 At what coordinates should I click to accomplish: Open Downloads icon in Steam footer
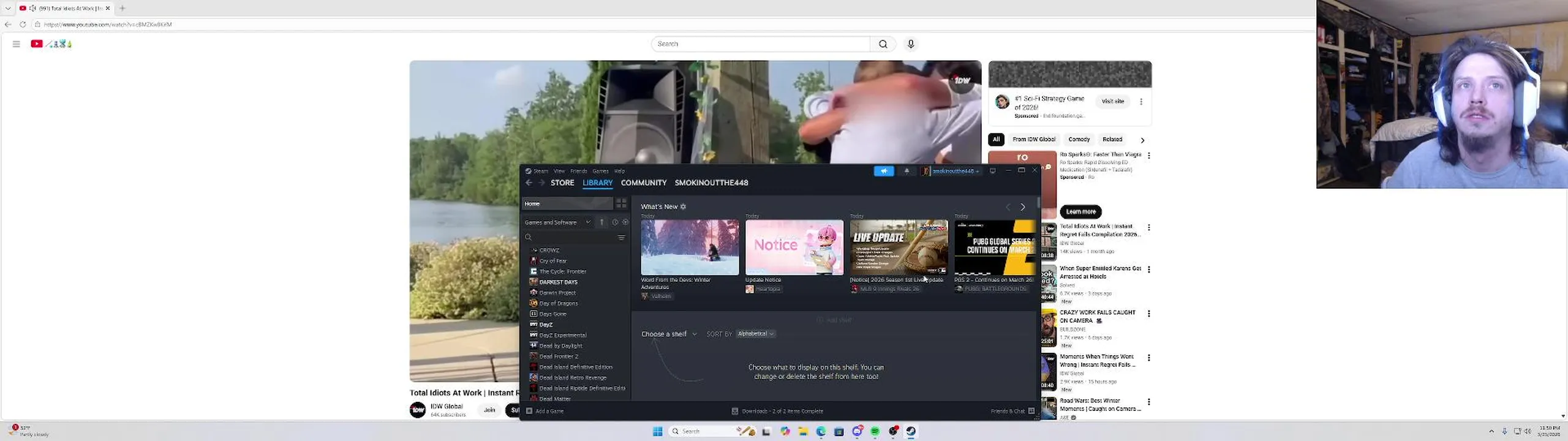(x=734, y=411)
